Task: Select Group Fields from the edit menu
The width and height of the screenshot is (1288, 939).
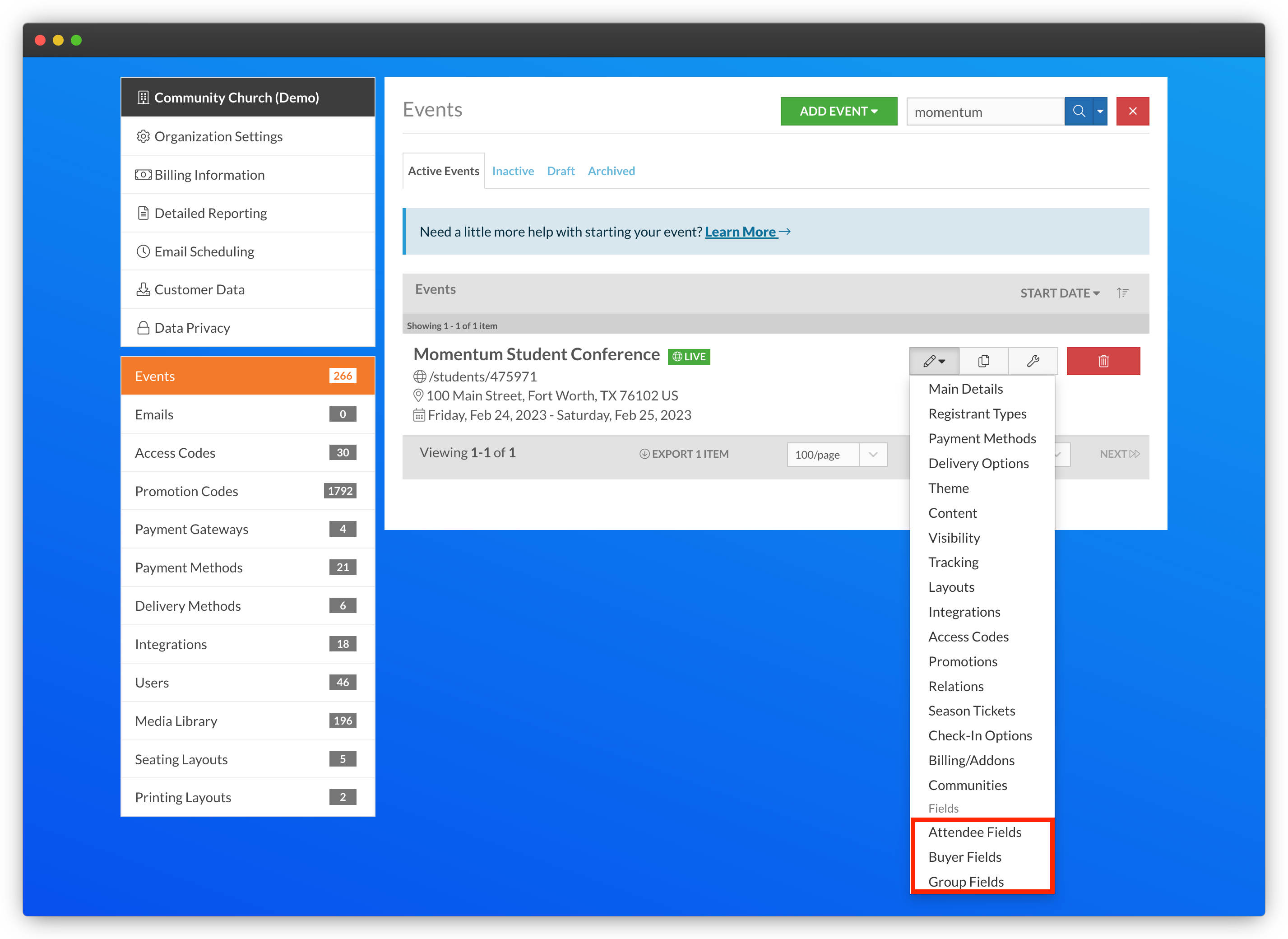Action: click(966, 881)
